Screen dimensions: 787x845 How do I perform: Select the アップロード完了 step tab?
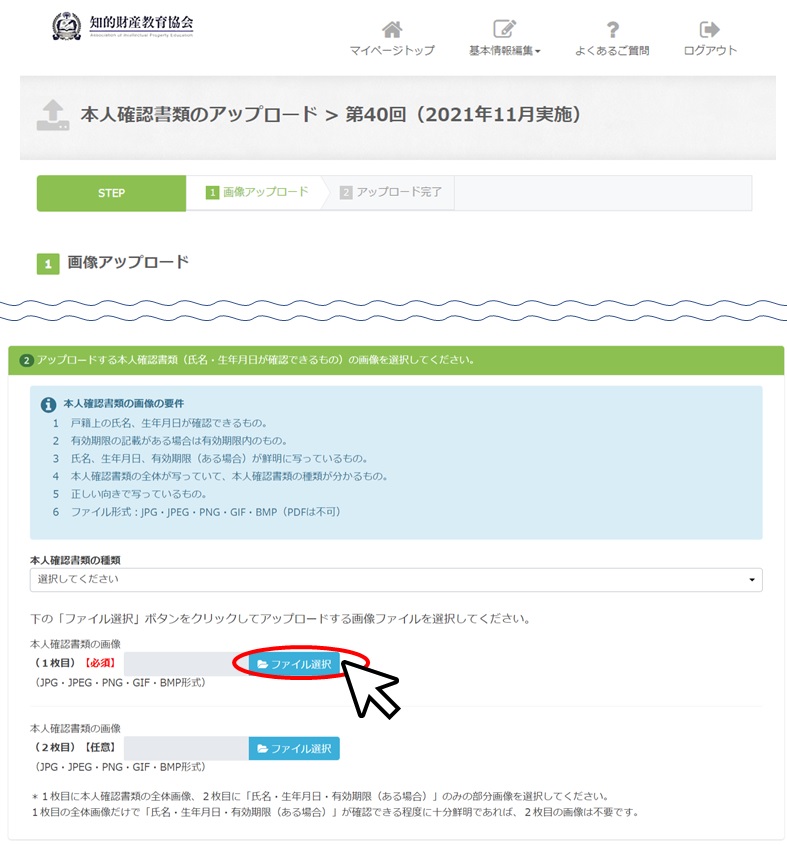point(390,192)
